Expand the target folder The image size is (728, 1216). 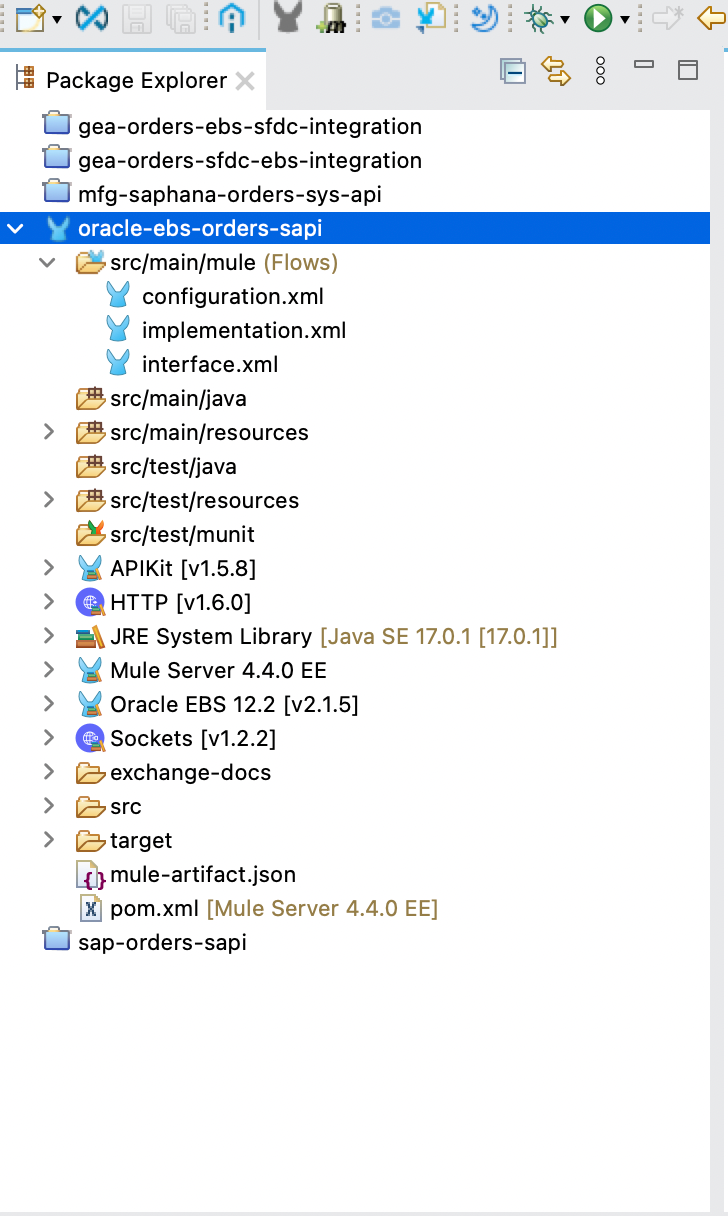click(48, 841)
